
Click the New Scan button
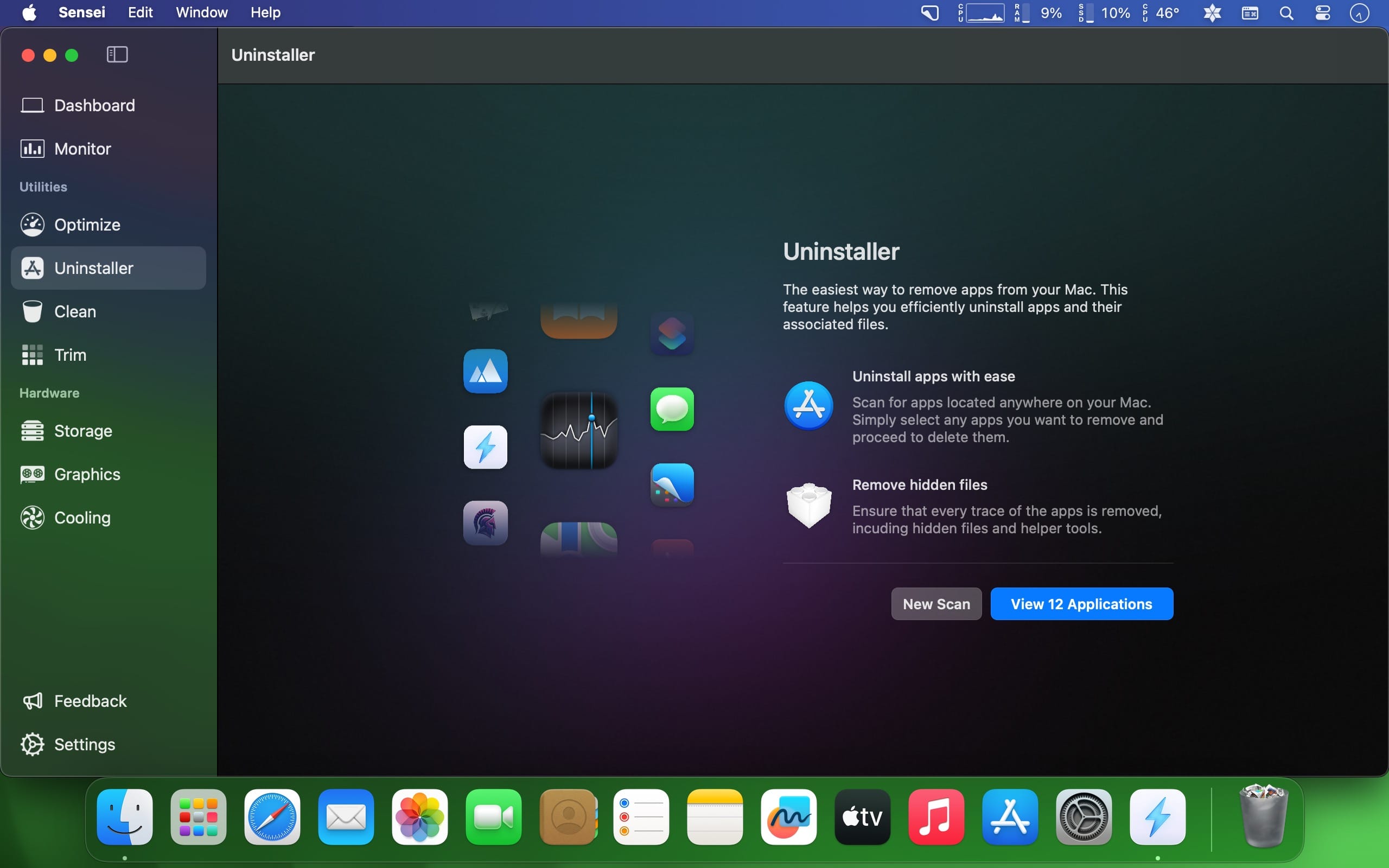pos(935,604)
